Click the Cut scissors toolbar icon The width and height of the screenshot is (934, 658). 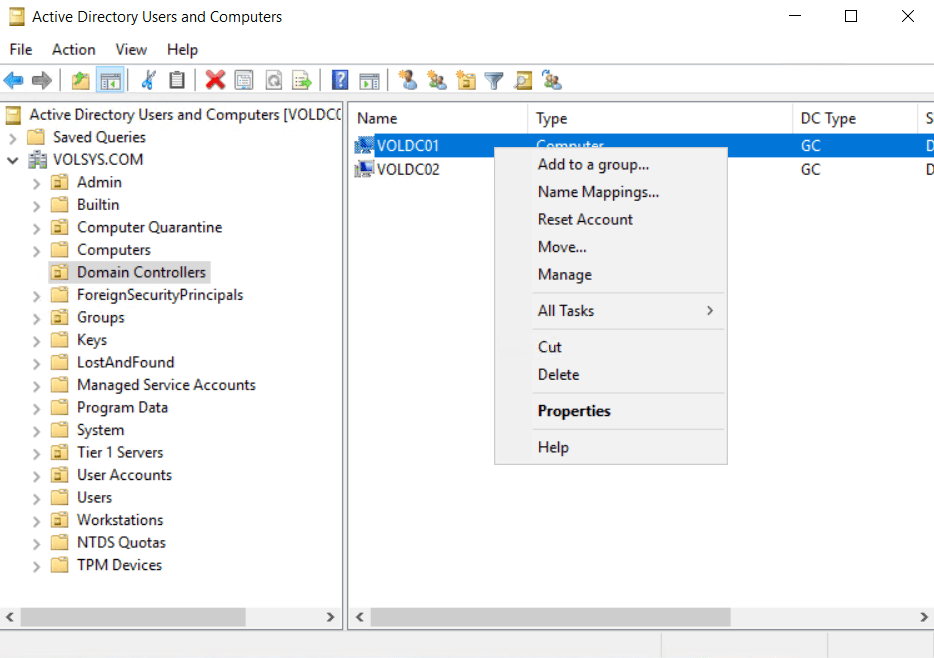149,81
